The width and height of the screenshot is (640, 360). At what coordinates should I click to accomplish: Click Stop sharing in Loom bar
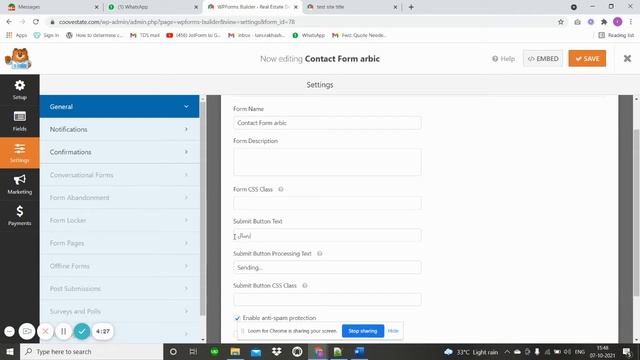click(x=363, y=331)
